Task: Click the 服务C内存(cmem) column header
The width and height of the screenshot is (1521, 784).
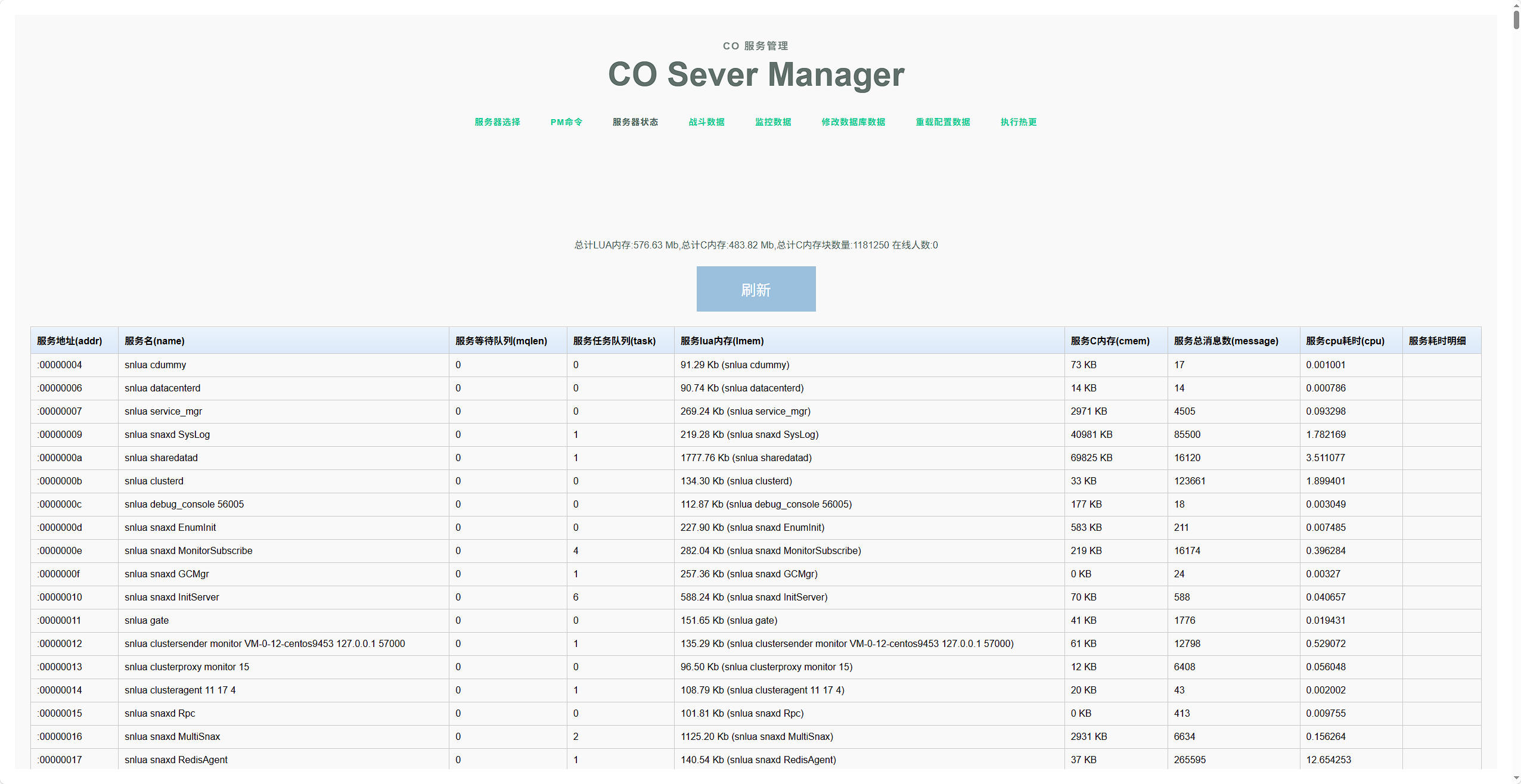Action: tap(1116, 341)
